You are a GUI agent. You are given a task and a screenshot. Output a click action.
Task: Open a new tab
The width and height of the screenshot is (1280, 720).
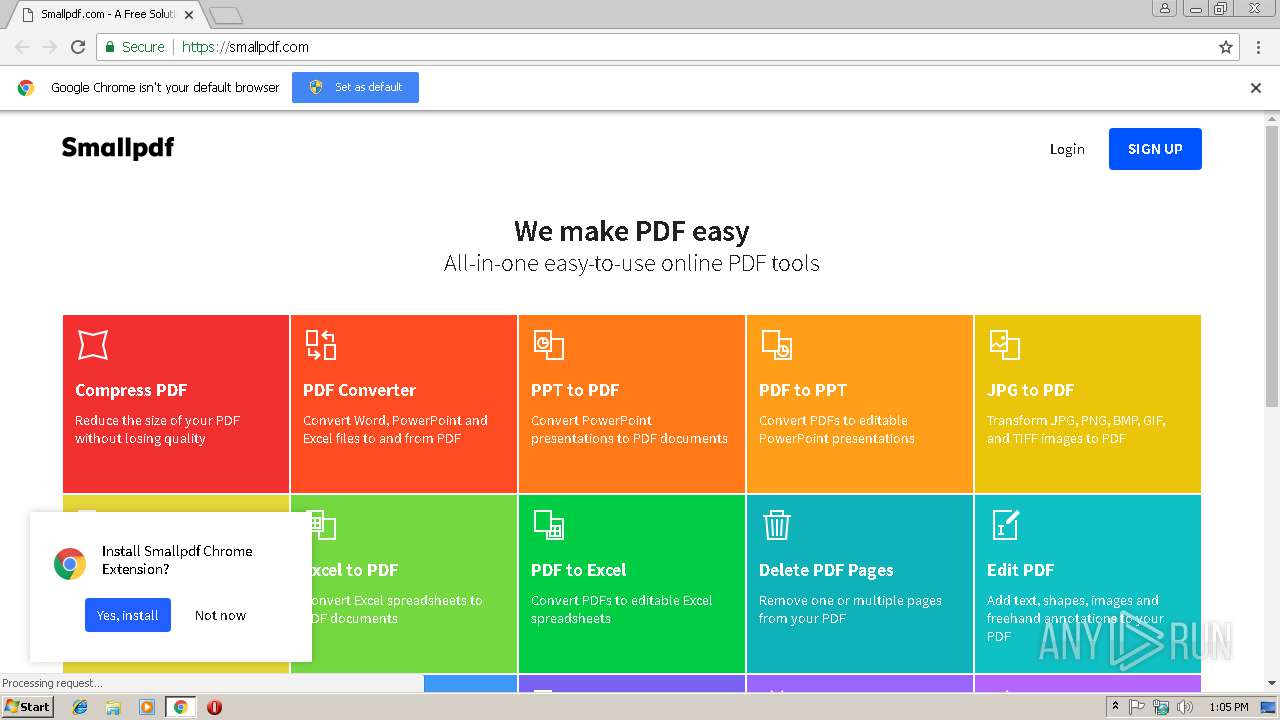coord(226,15)
